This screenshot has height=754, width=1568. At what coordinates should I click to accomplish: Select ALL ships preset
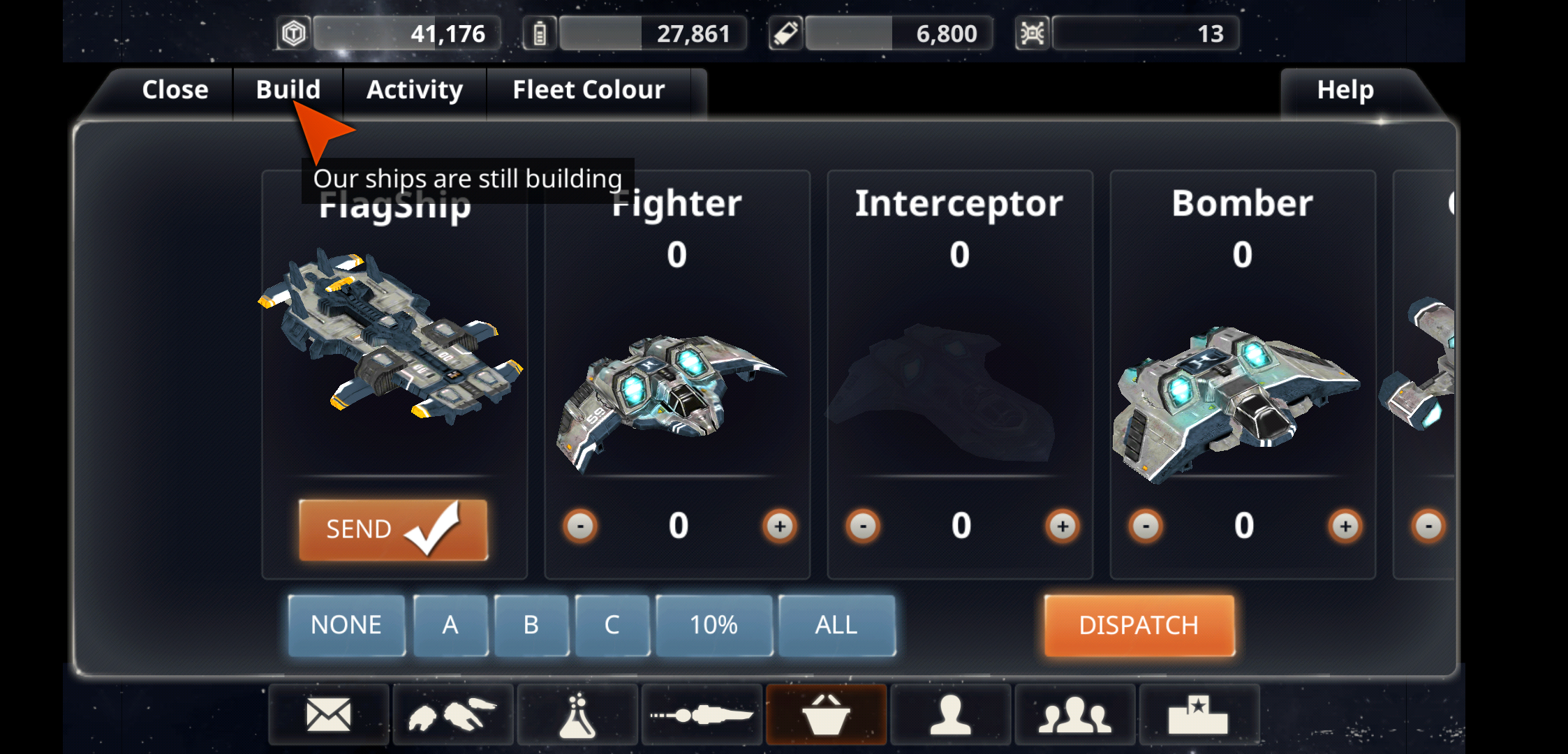tap(836, 625)
